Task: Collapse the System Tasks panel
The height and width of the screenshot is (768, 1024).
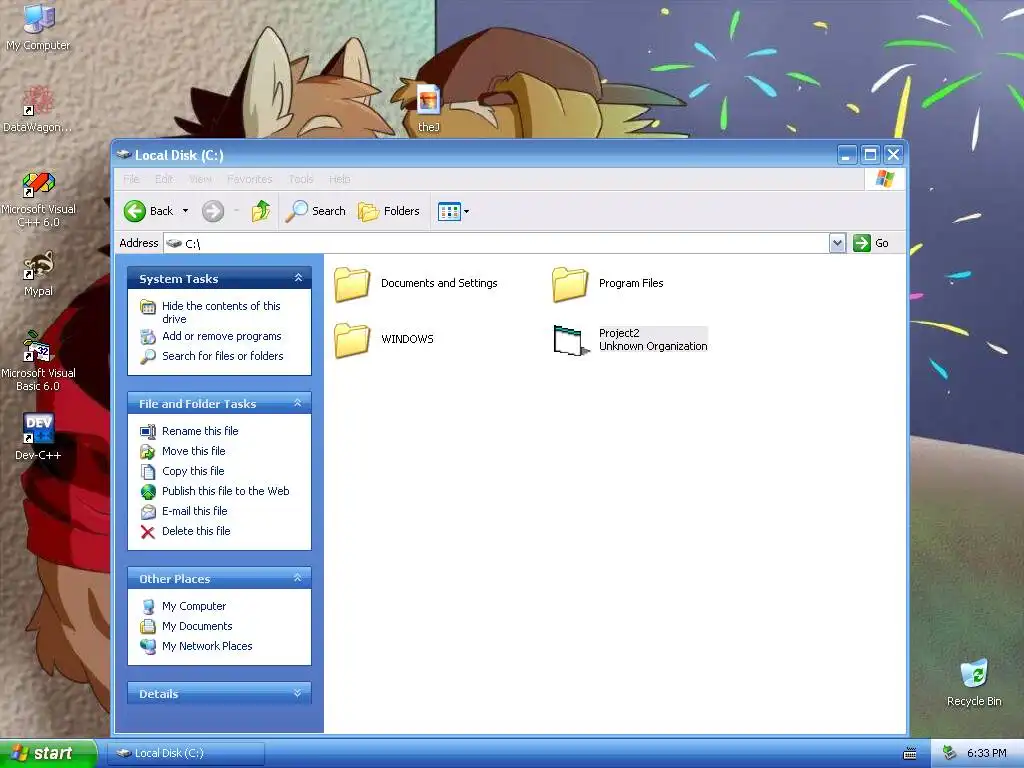Action: tap(298, 278)
